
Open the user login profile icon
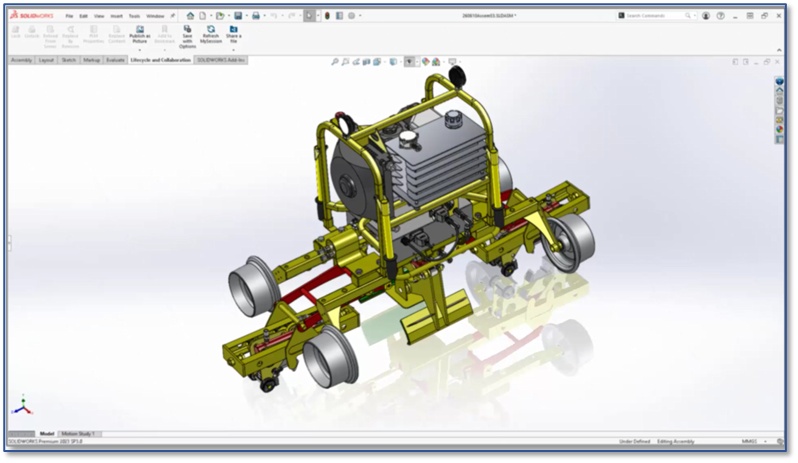click(x=706, y=16)
